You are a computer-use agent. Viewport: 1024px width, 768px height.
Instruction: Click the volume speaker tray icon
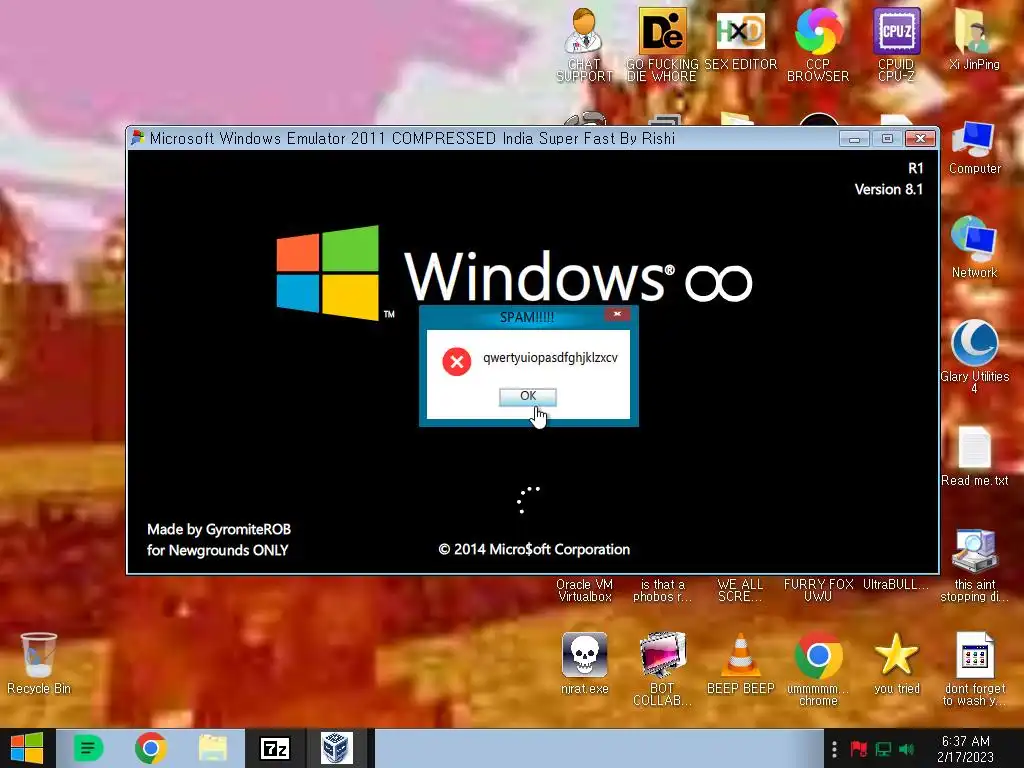906,749
